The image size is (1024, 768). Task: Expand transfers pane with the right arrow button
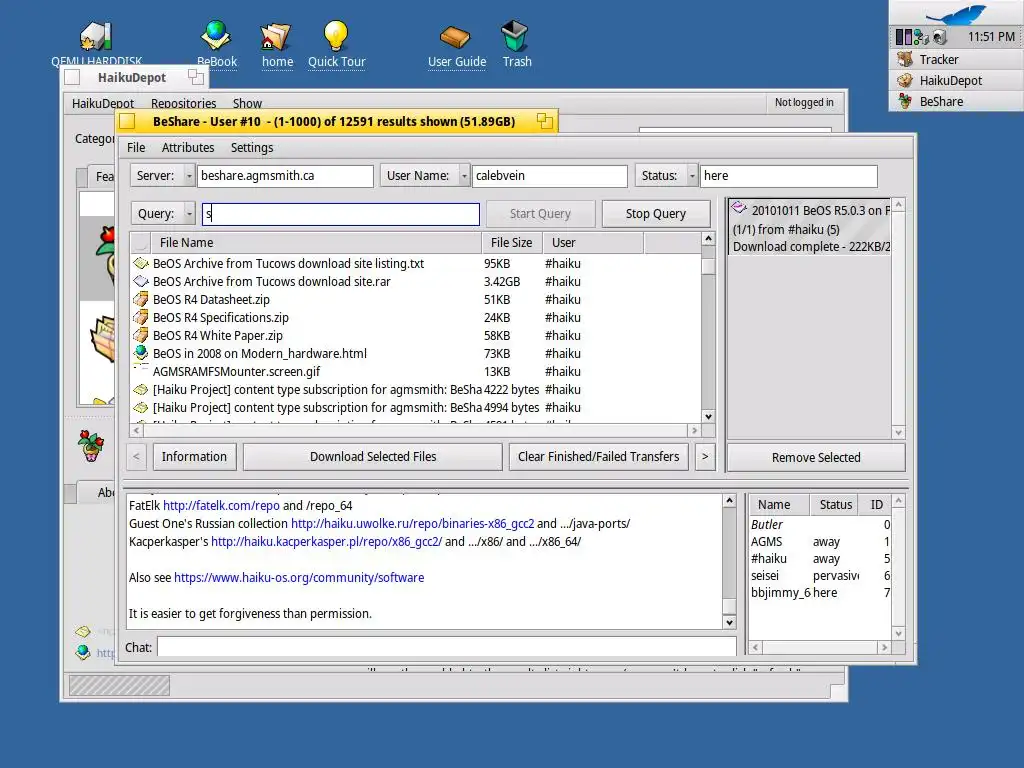pos(705,456)
